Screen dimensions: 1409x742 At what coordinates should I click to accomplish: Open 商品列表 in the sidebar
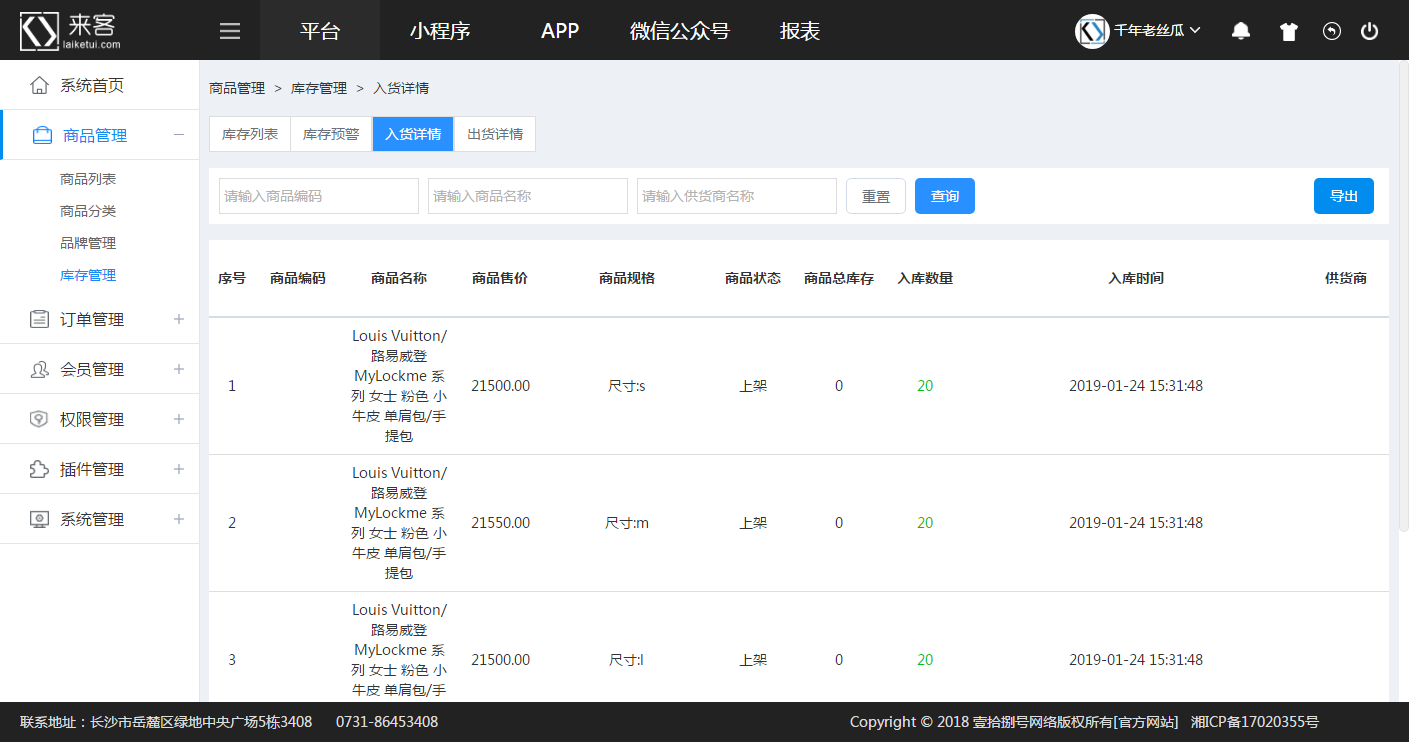88,179
